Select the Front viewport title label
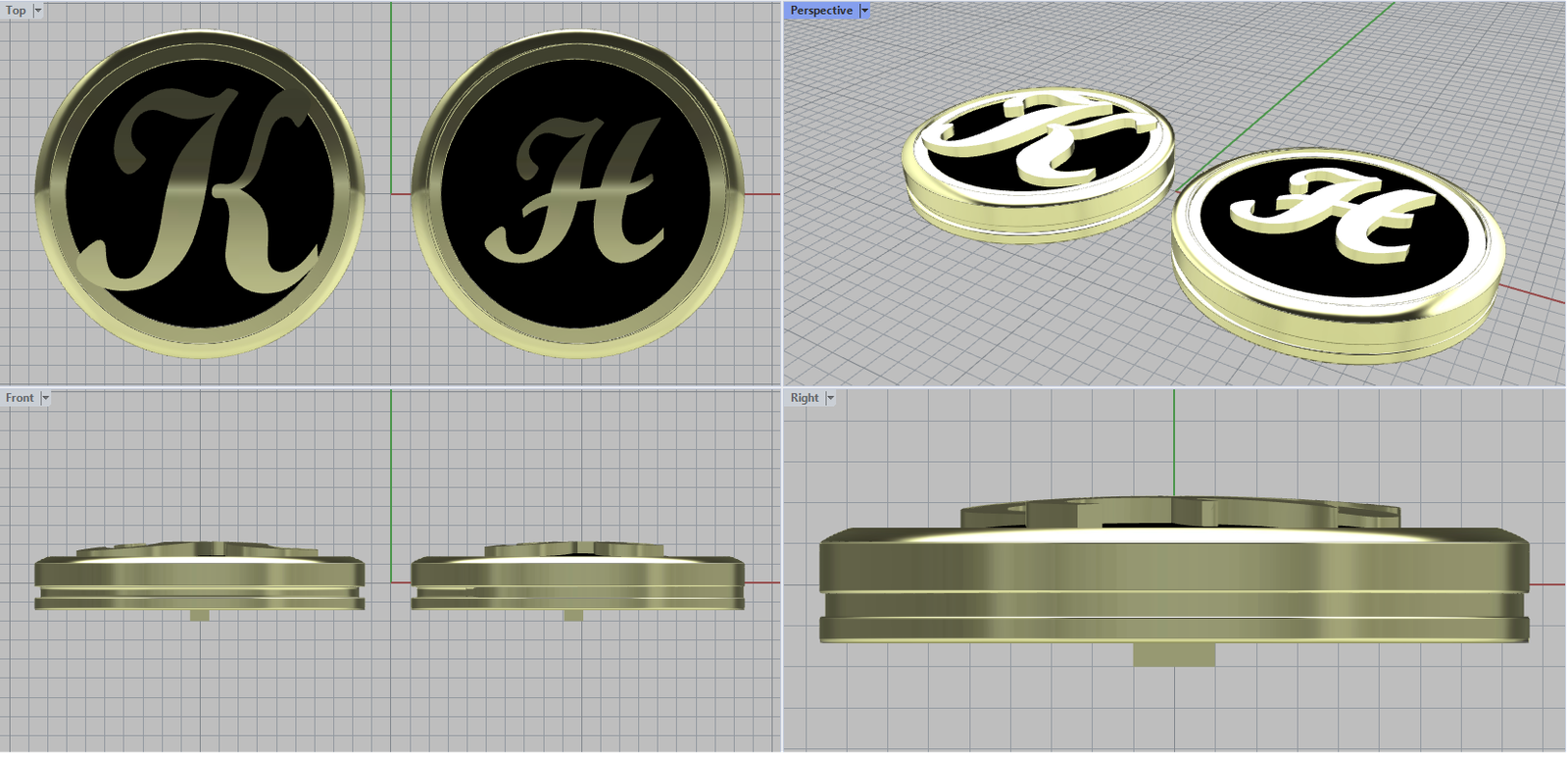1568x757 pixels. [x=20, y=398]
